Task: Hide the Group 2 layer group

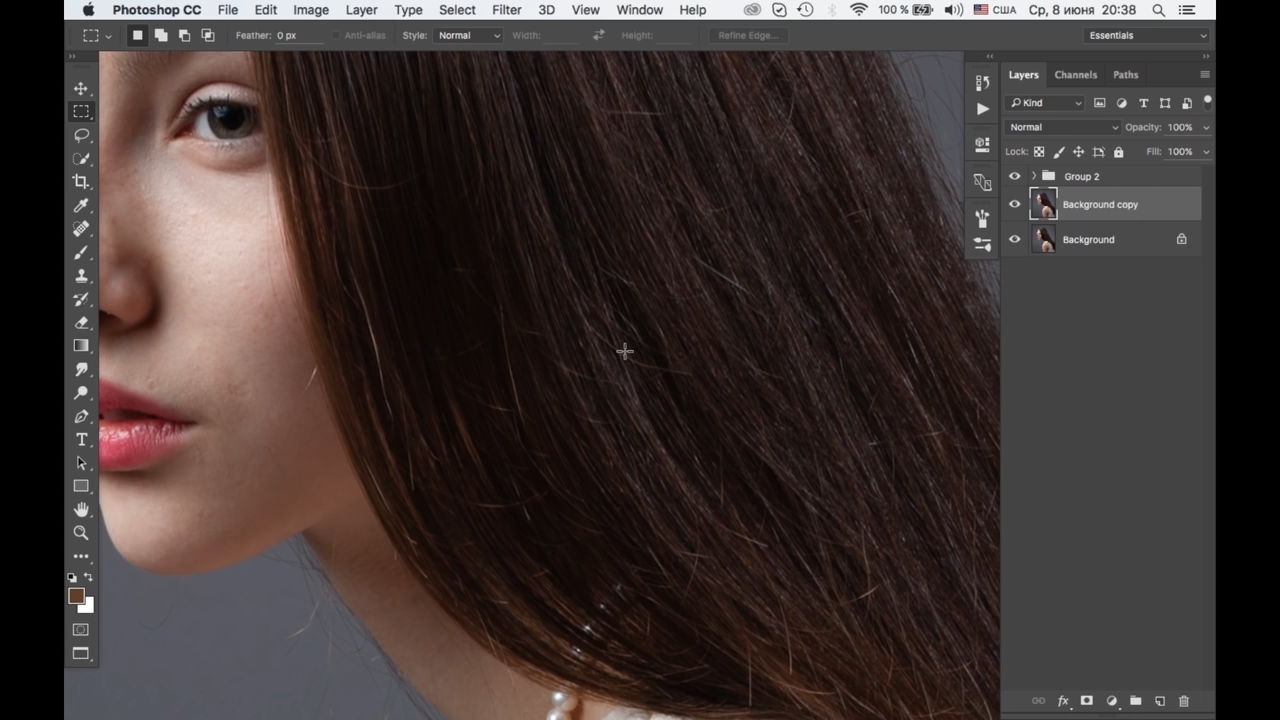Action: click(1015, 176)
